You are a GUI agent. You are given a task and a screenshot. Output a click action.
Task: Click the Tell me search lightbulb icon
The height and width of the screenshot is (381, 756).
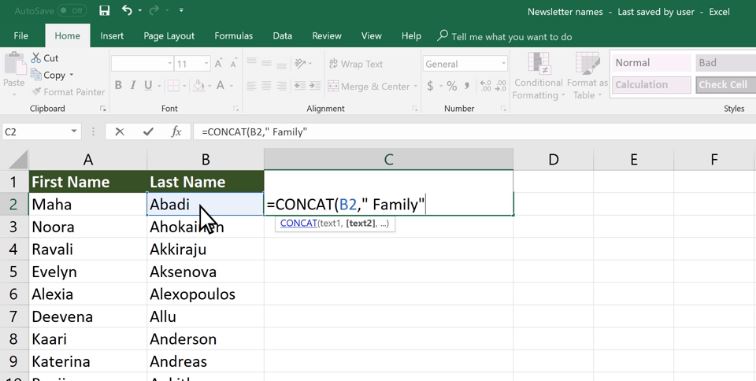point(442,36)
